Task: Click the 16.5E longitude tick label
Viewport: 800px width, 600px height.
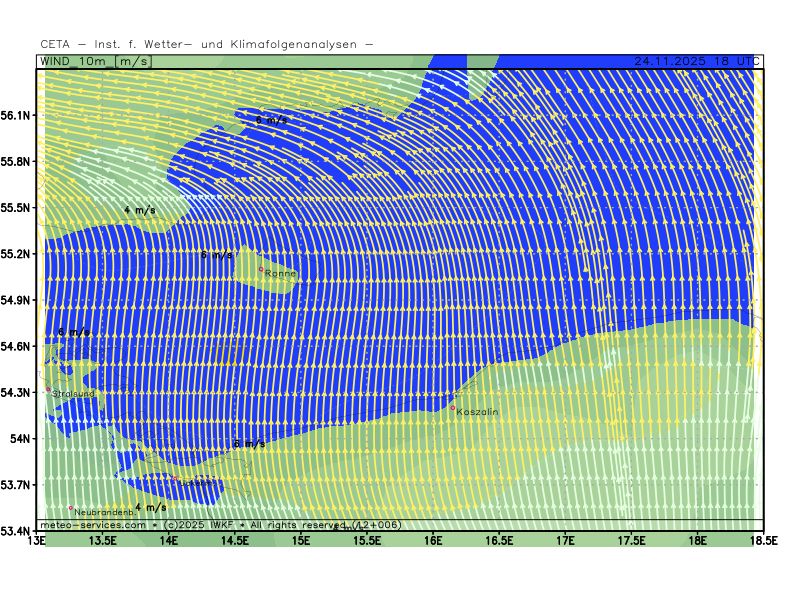Action: coord(499,541)
